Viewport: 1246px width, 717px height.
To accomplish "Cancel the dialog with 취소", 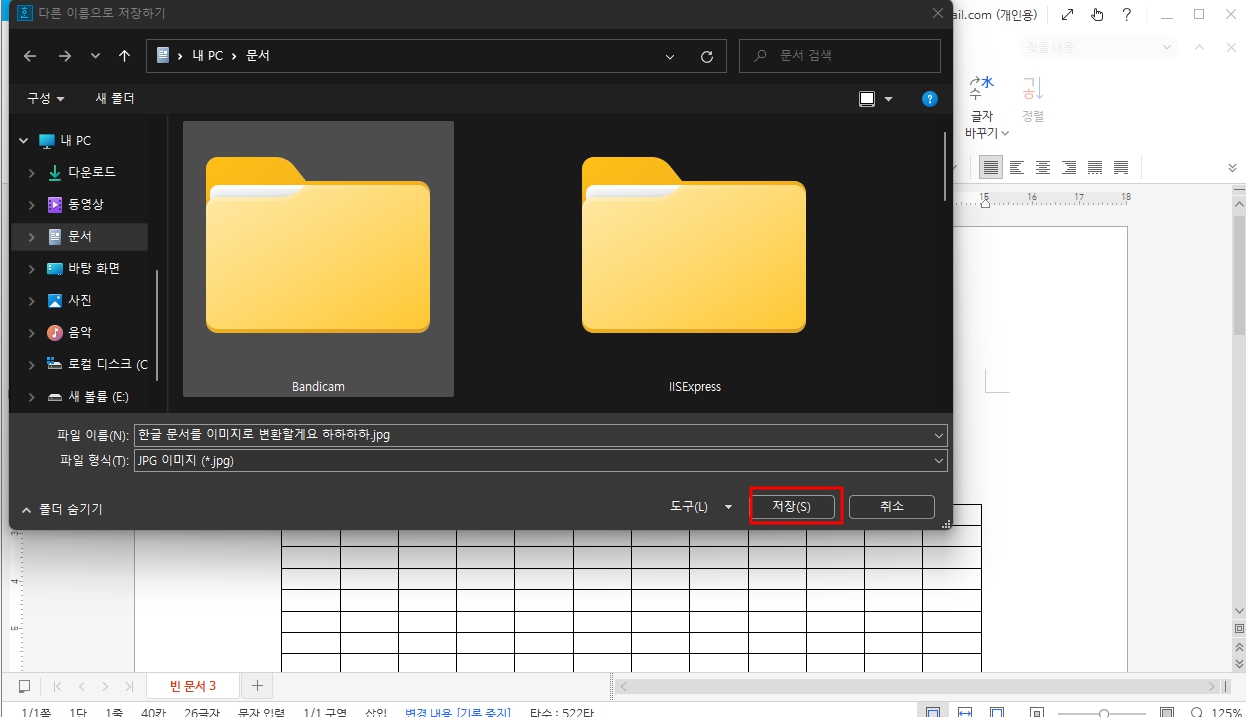I will 892,507.
